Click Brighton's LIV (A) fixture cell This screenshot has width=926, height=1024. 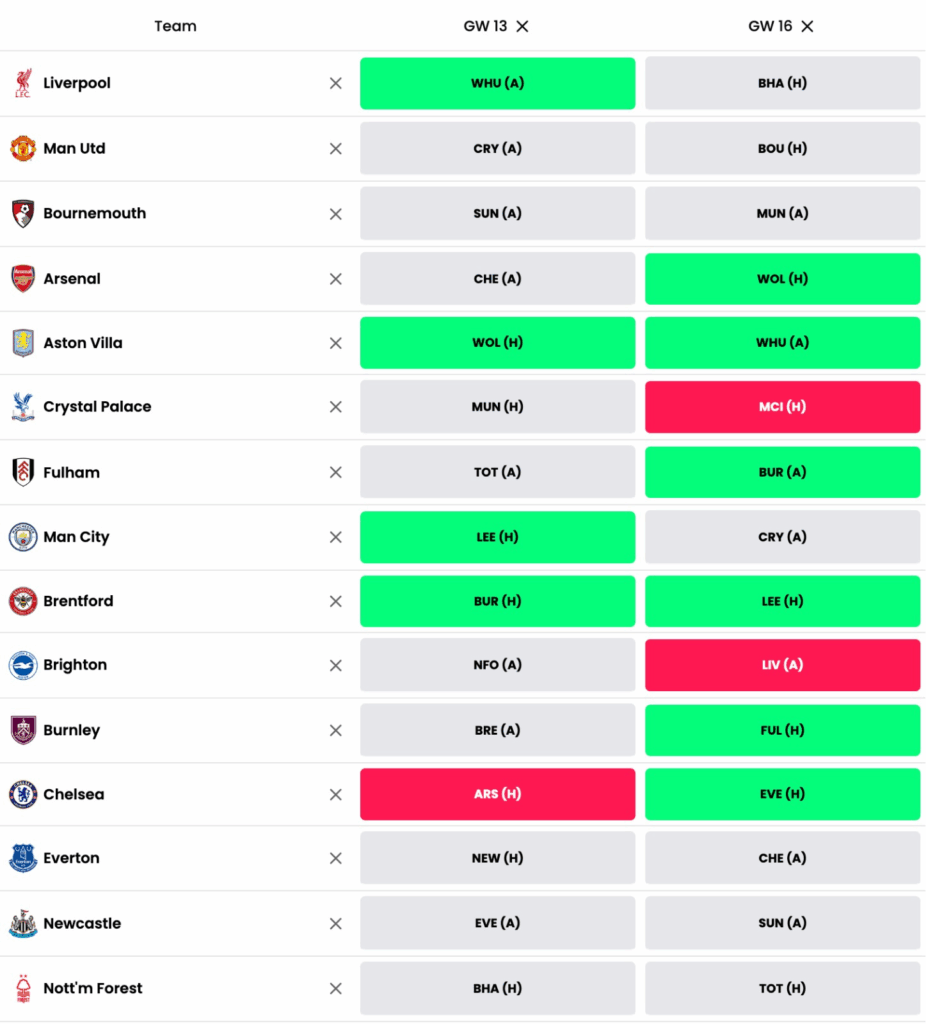(782, 666)
